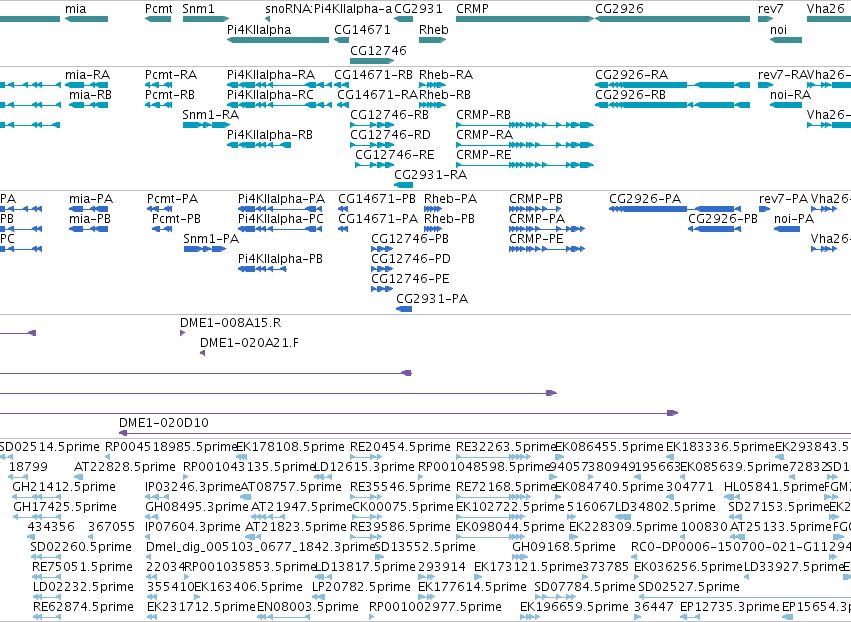
Task: Click the noi-PA protein label
Action: click(x=794, y=219)
